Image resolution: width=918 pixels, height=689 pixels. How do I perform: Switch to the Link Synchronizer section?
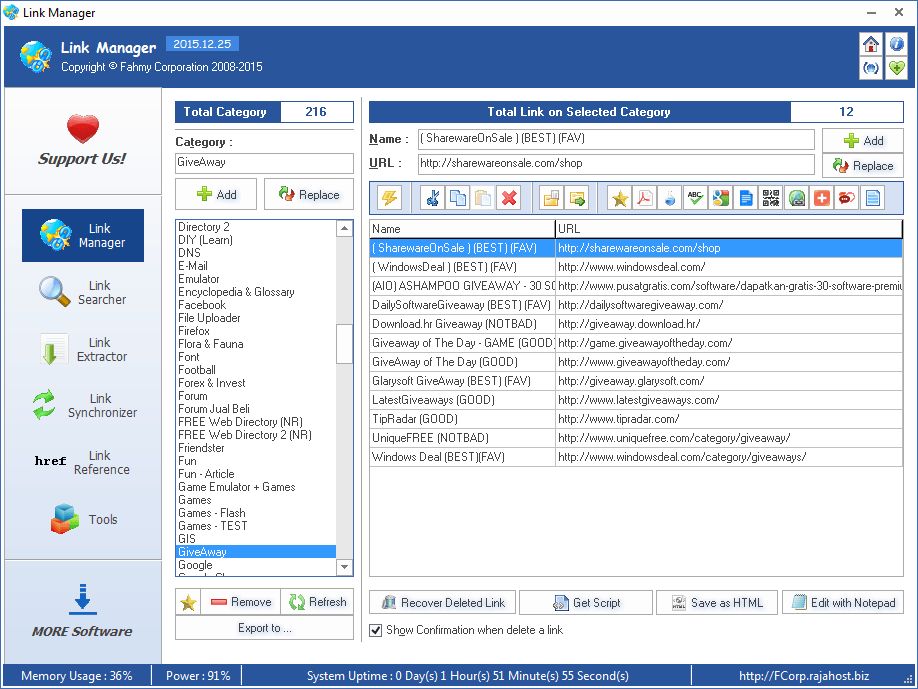click(x=83, y=404)
